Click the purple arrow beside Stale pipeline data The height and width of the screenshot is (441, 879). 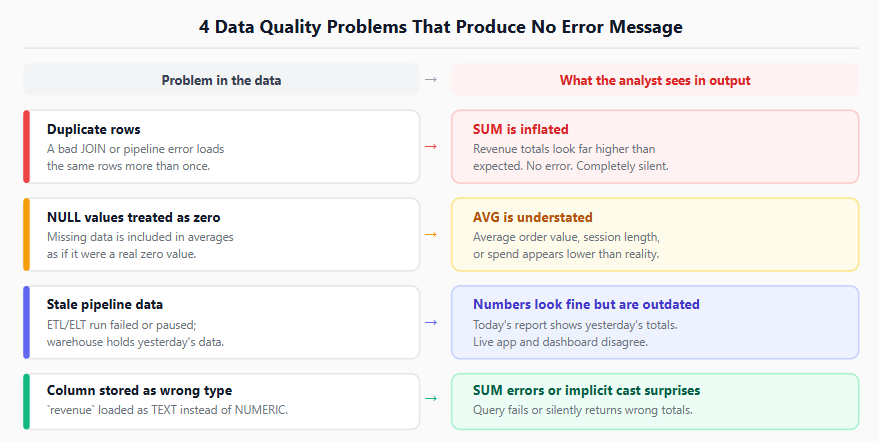pos(431,322)
